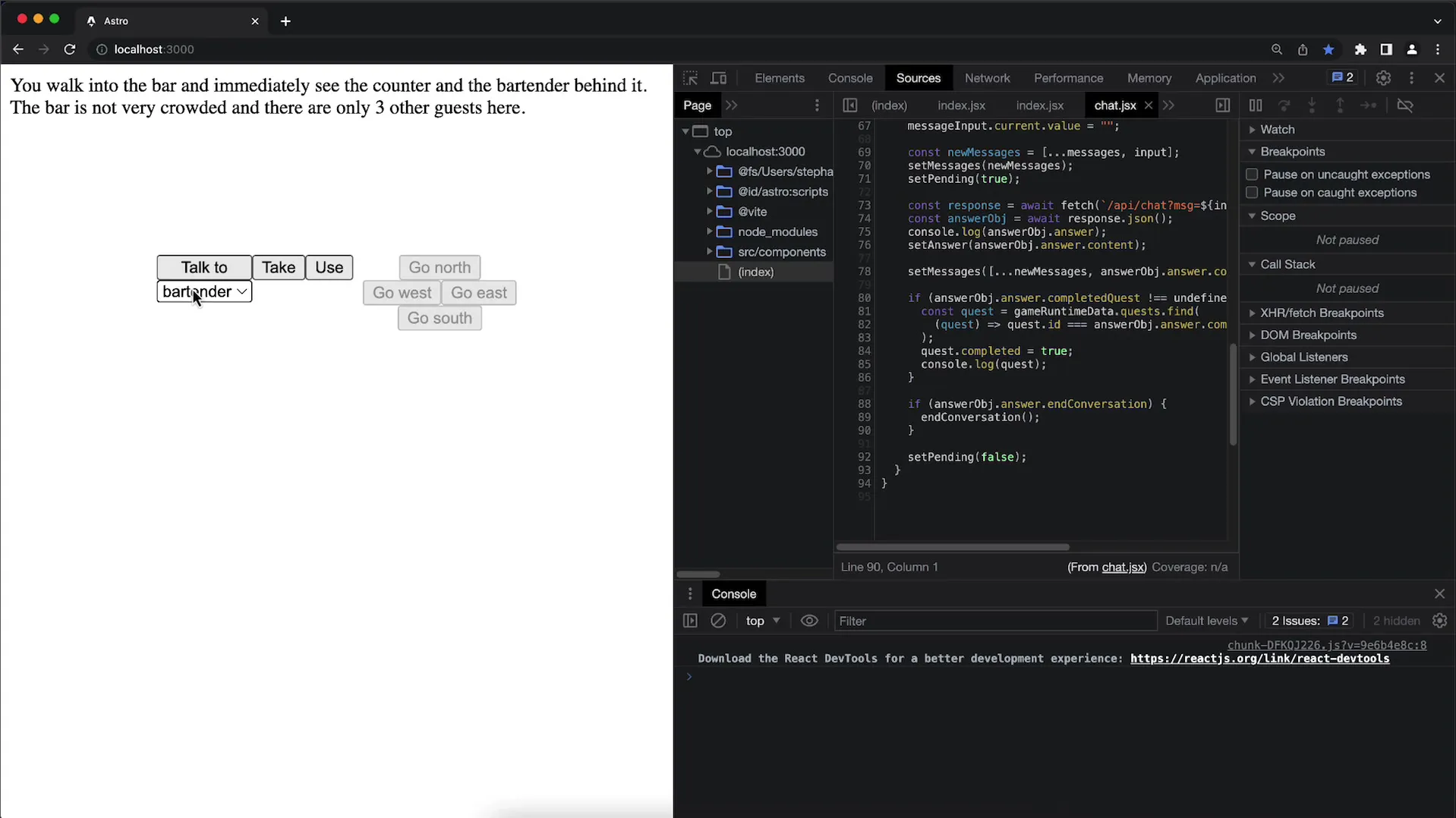The width and height of the screenshot is (1456, 818).
Task: Click the step out icon
Action: 1340,105
